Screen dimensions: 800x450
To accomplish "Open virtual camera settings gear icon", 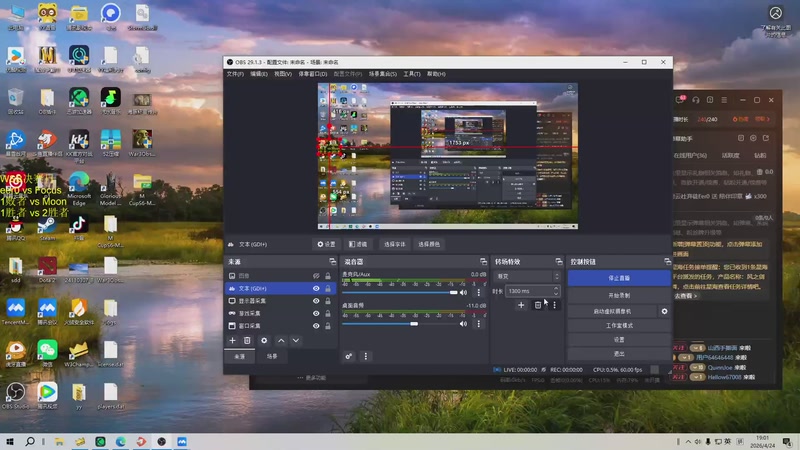I will 664,312.
